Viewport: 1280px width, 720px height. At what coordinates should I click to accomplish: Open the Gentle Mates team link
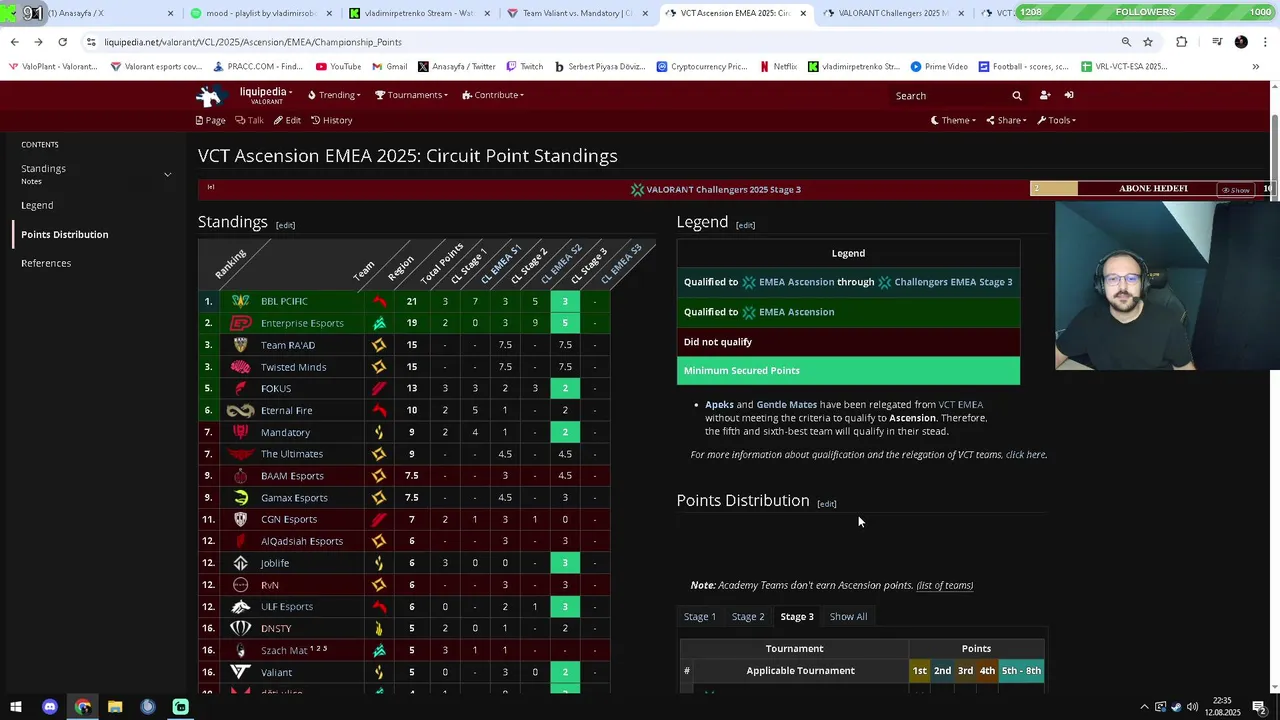click(786, 405)
